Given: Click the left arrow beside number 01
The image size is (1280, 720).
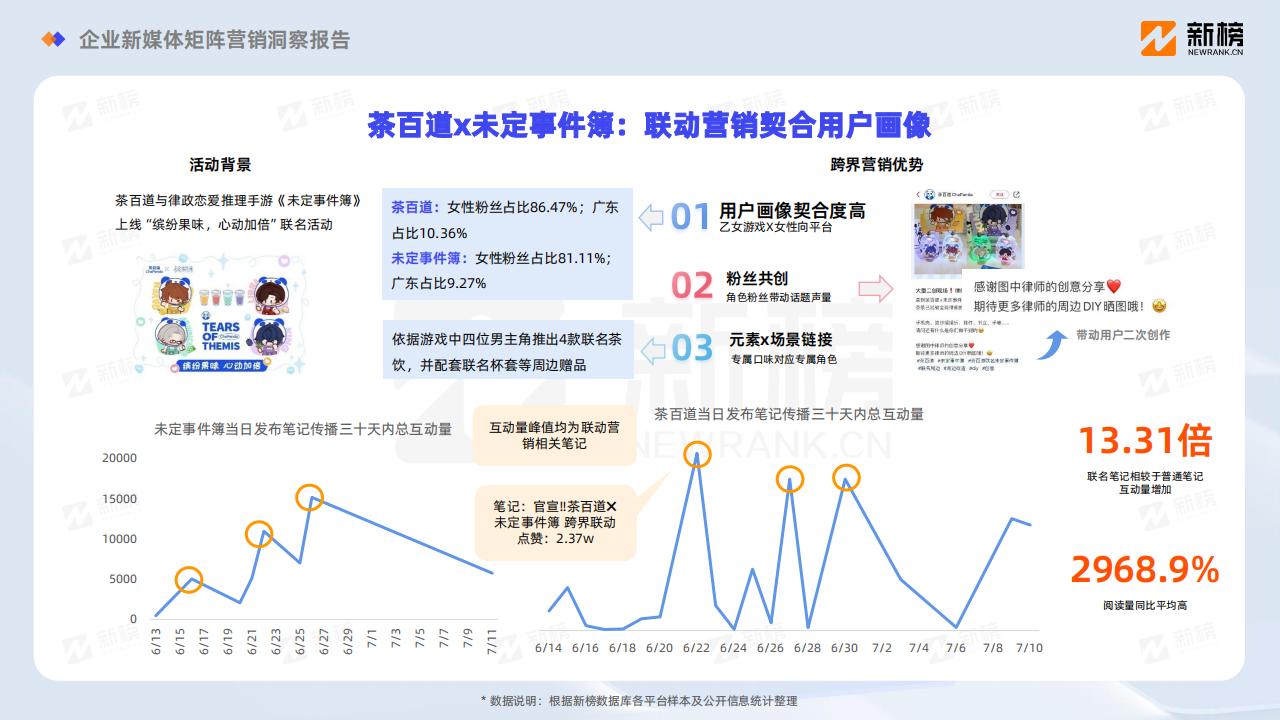Looking at the screenshot, I should (x=651, y=216).
